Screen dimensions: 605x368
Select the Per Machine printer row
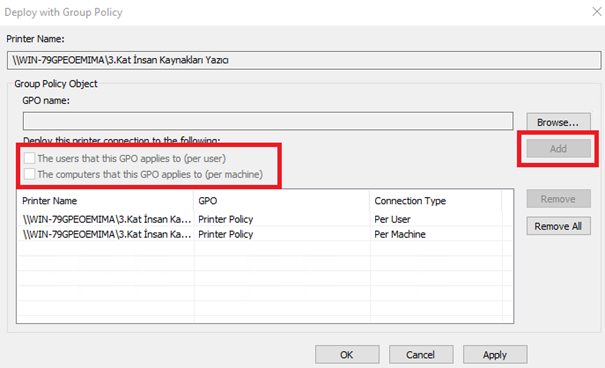(265, 234)
